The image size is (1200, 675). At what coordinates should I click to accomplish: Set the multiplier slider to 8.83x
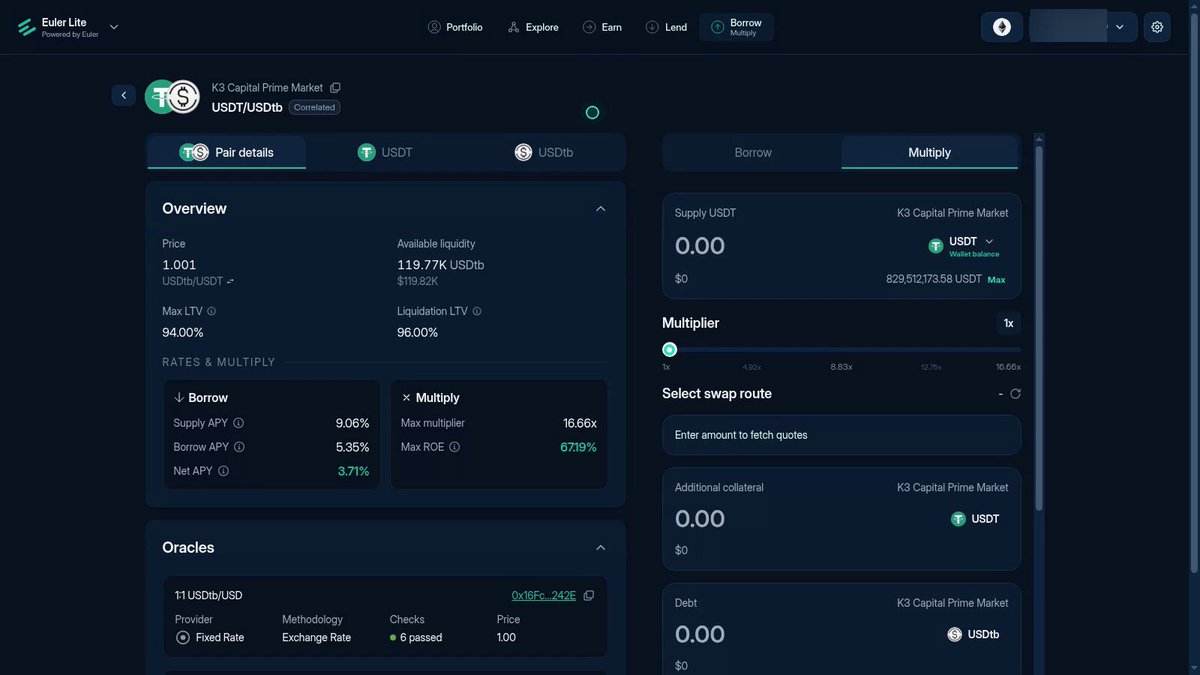[x=841, y=349]
